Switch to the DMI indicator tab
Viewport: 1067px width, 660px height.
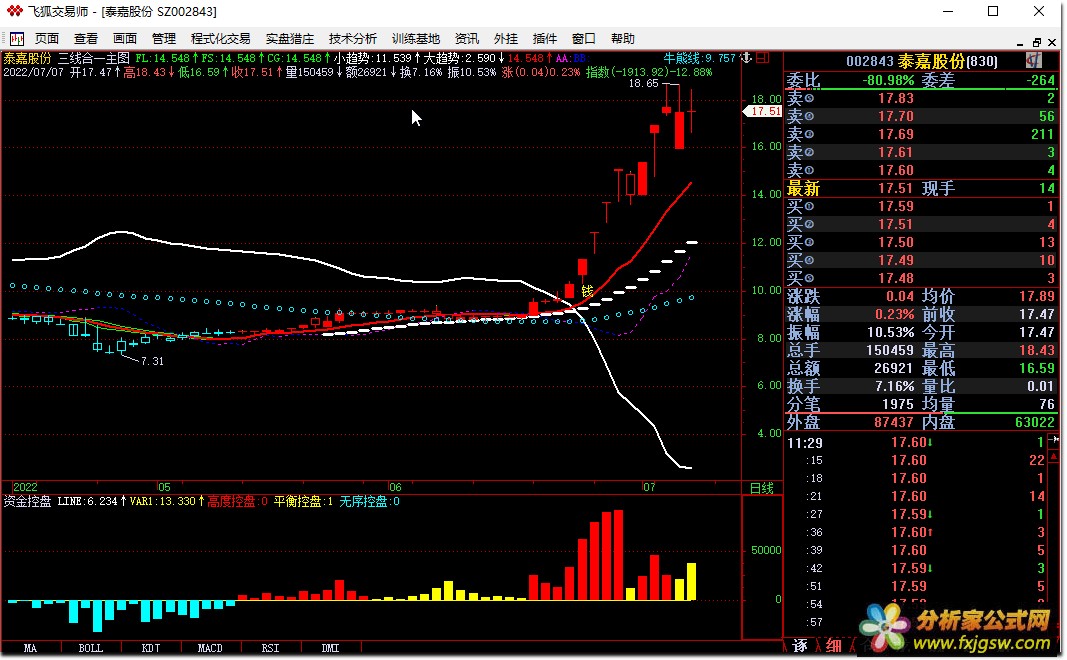coord(330,648)
